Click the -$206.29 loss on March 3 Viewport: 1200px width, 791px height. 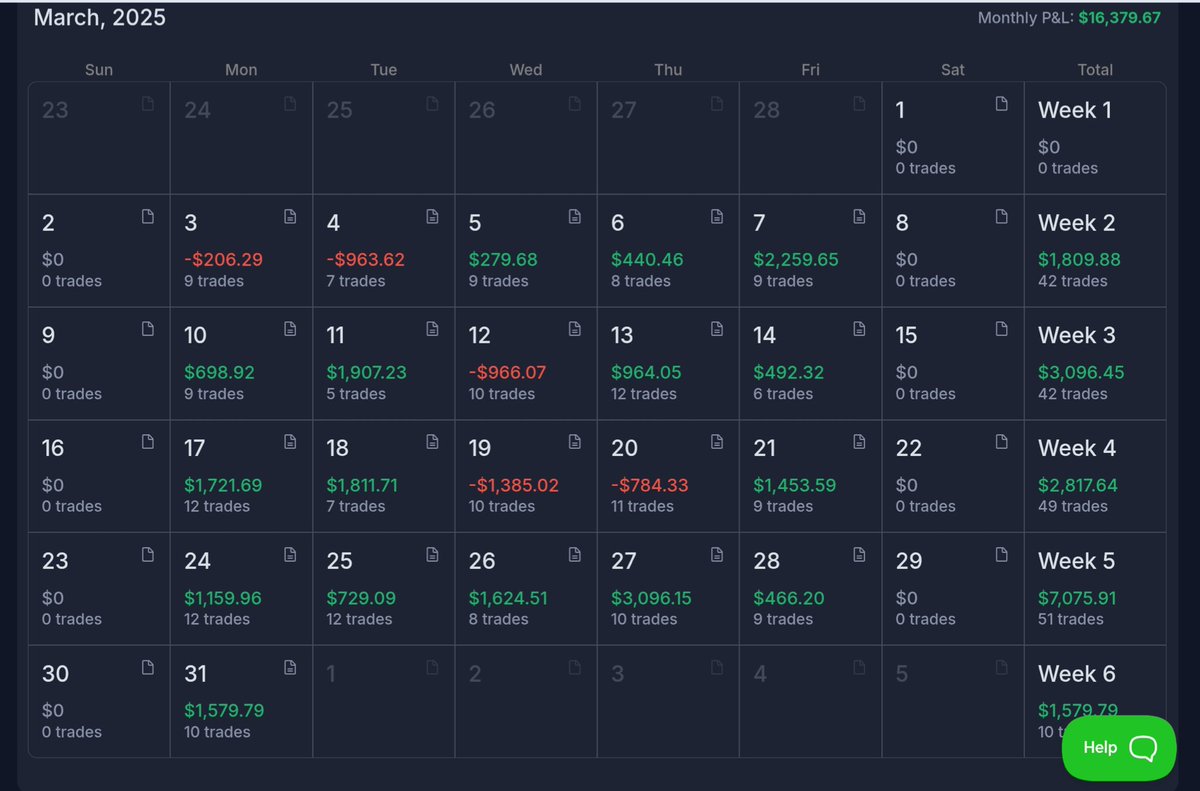click(x=223, y=259)
